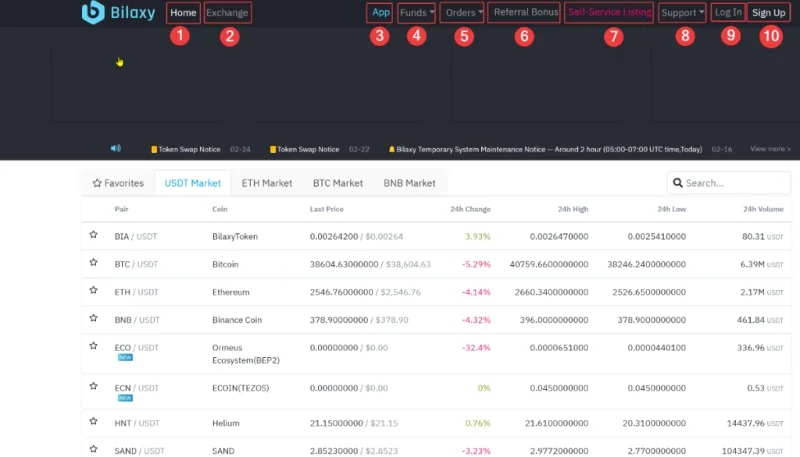Click the BilaxyToken coin name
Viewport: 800px width, 457px height.
(x=235, y=237)
